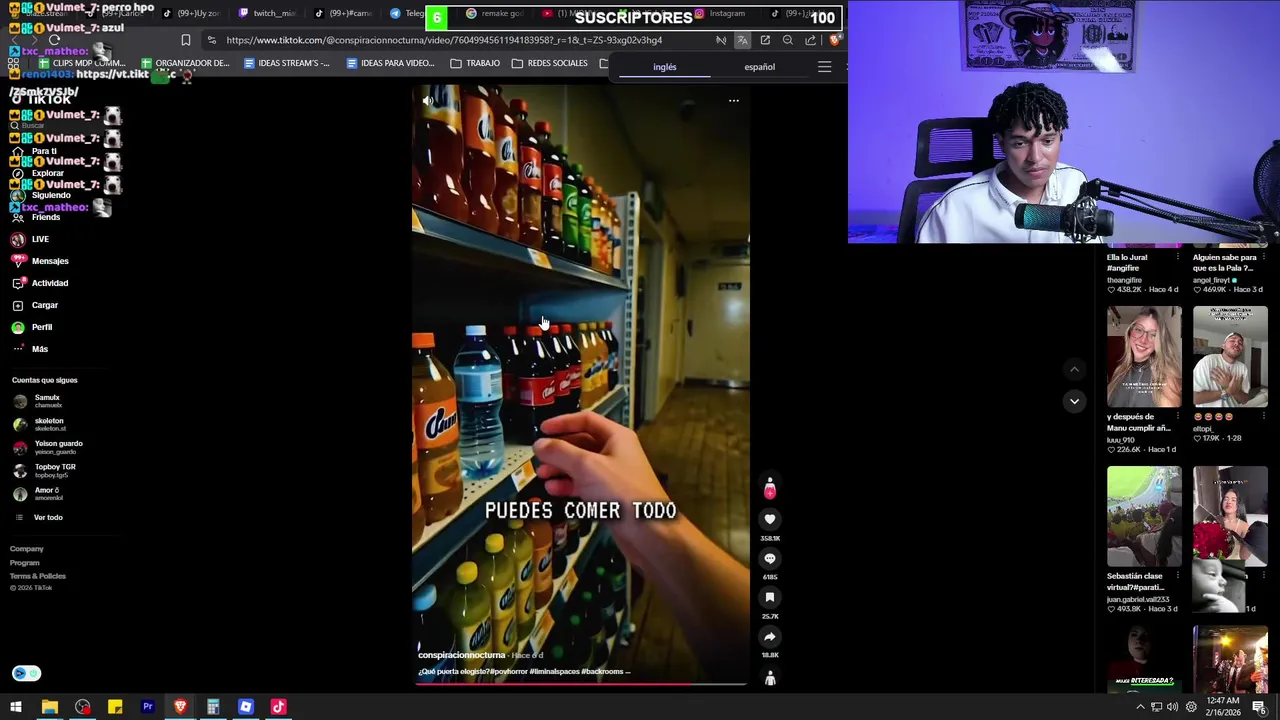Viewport: 1280px width, 720px height.
Task: Open options for Manu cumplir video
Action: pos(1179,417)
